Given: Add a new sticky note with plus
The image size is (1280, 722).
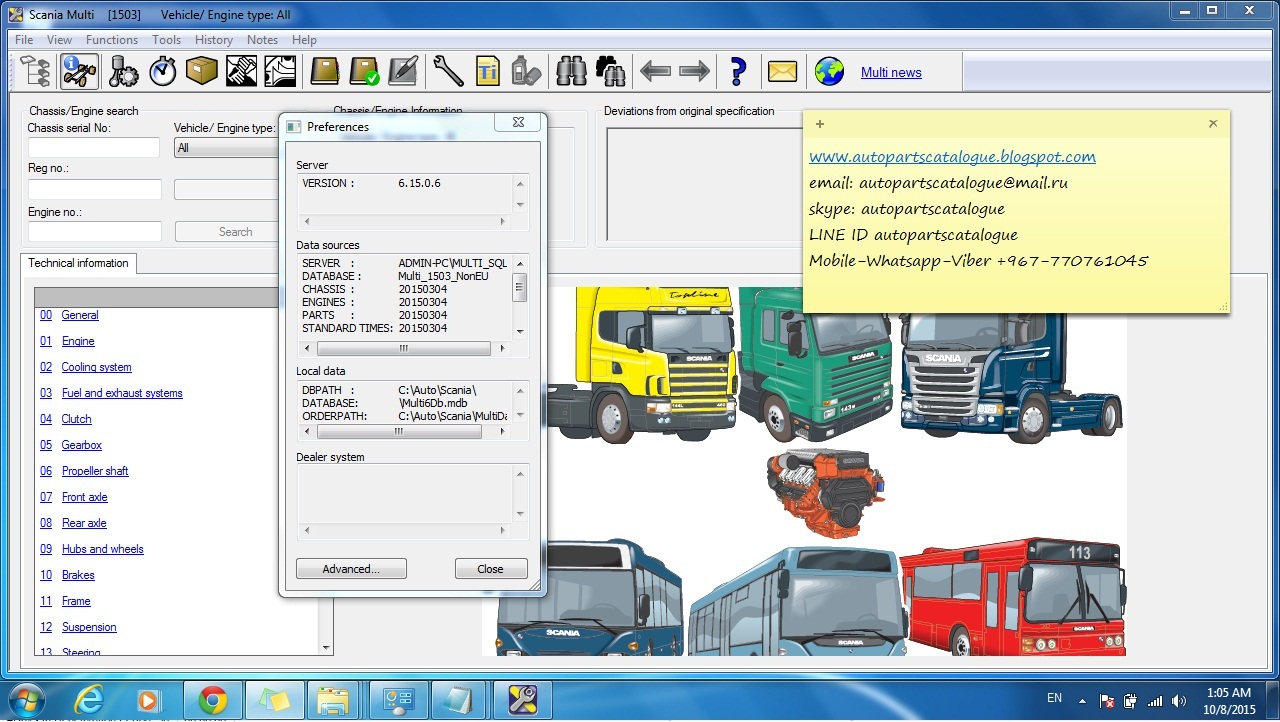Looking at the screenshot, I should click(820, 124).
